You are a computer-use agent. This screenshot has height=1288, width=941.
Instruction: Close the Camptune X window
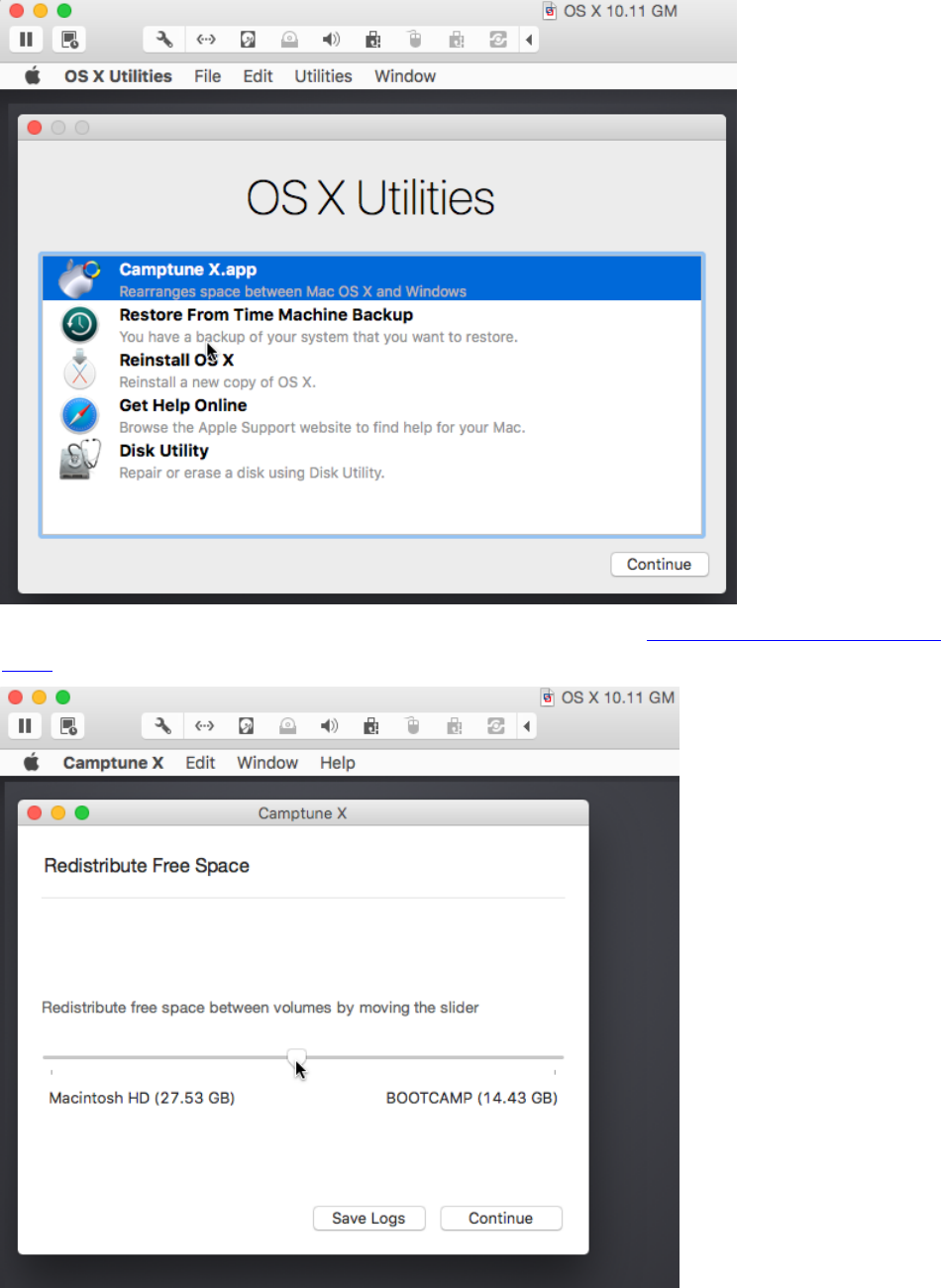35,812
